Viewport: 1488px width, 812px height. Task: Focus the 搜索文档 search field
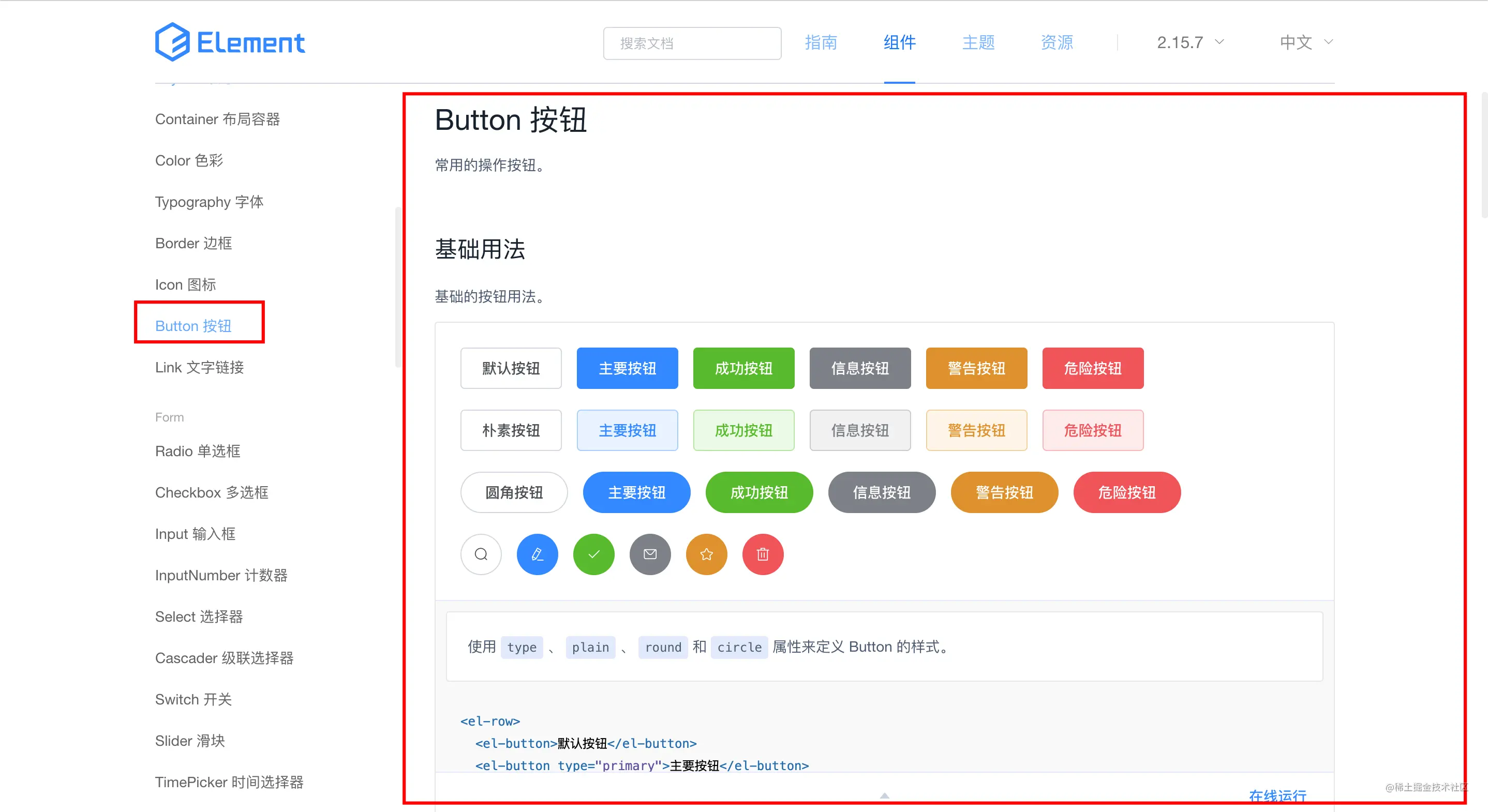click(692, 43)
